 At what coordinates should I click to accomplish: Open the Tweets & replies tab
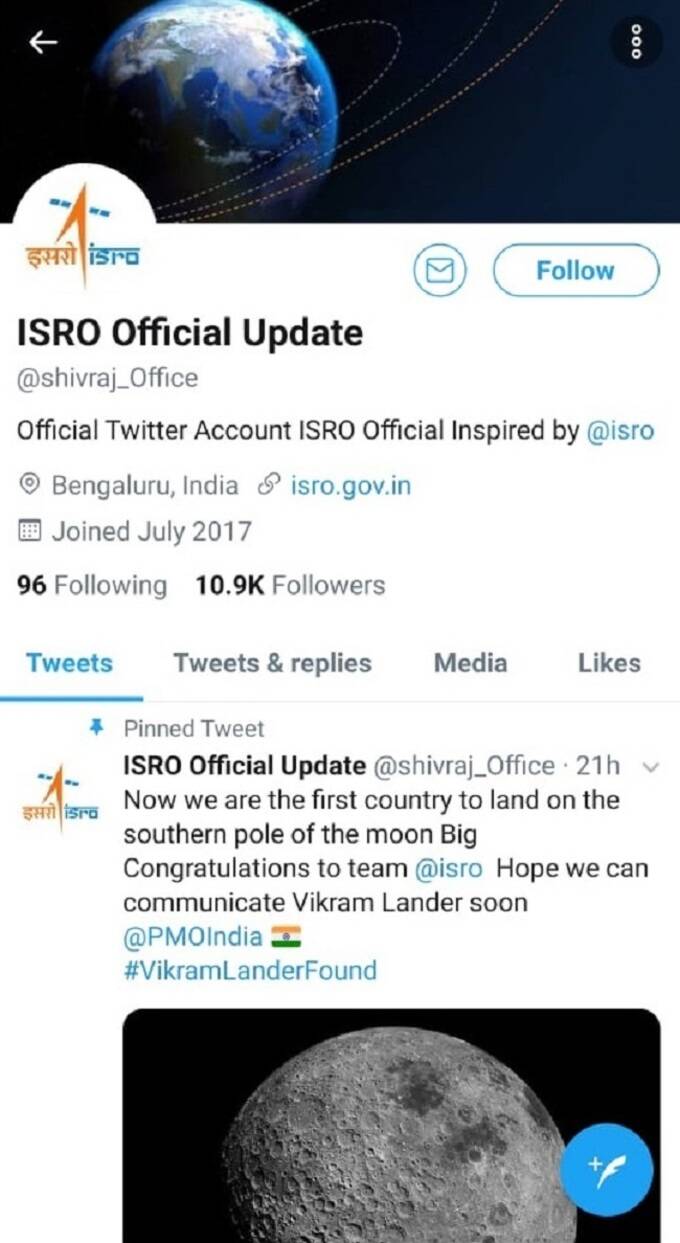point(272,663)
